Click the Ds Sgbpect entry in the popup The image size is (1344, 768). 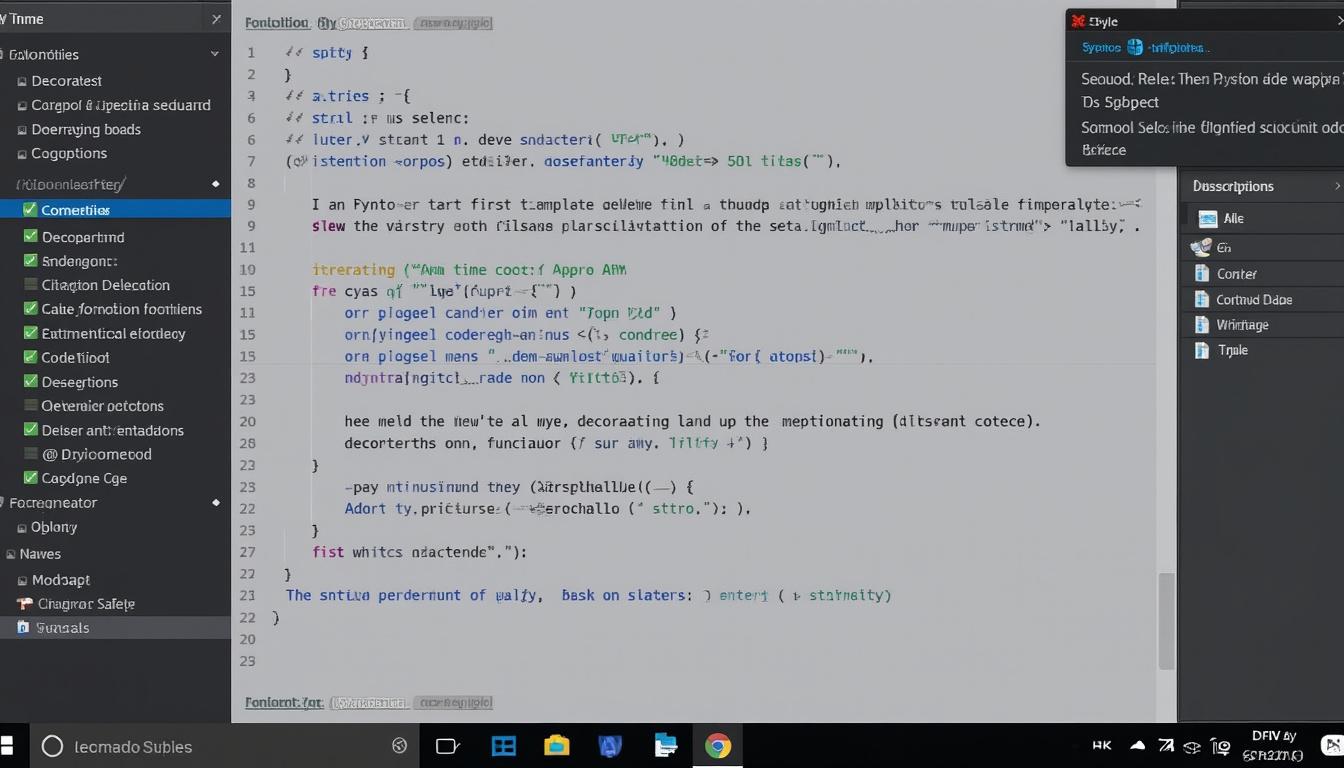1120,103
